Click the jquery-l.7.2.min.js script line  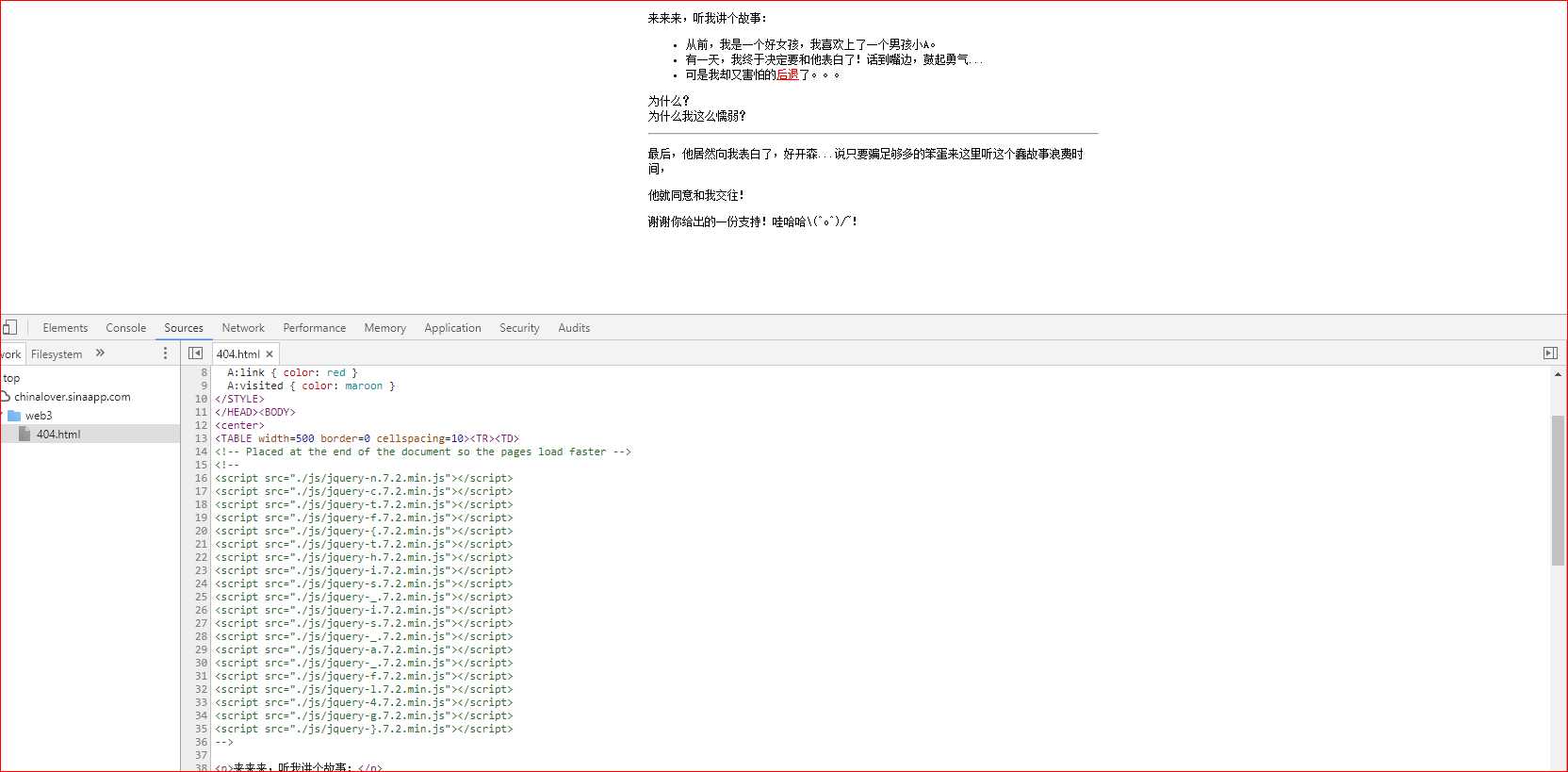click(364, 689)
